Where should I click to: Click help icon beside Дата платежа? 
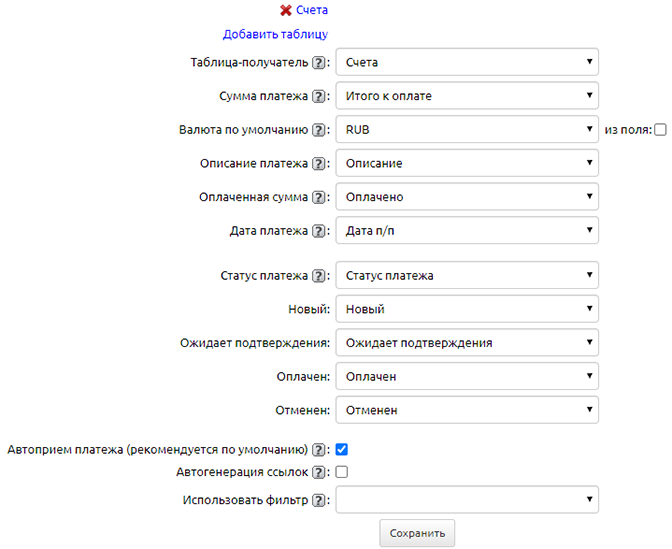(320, 231)
